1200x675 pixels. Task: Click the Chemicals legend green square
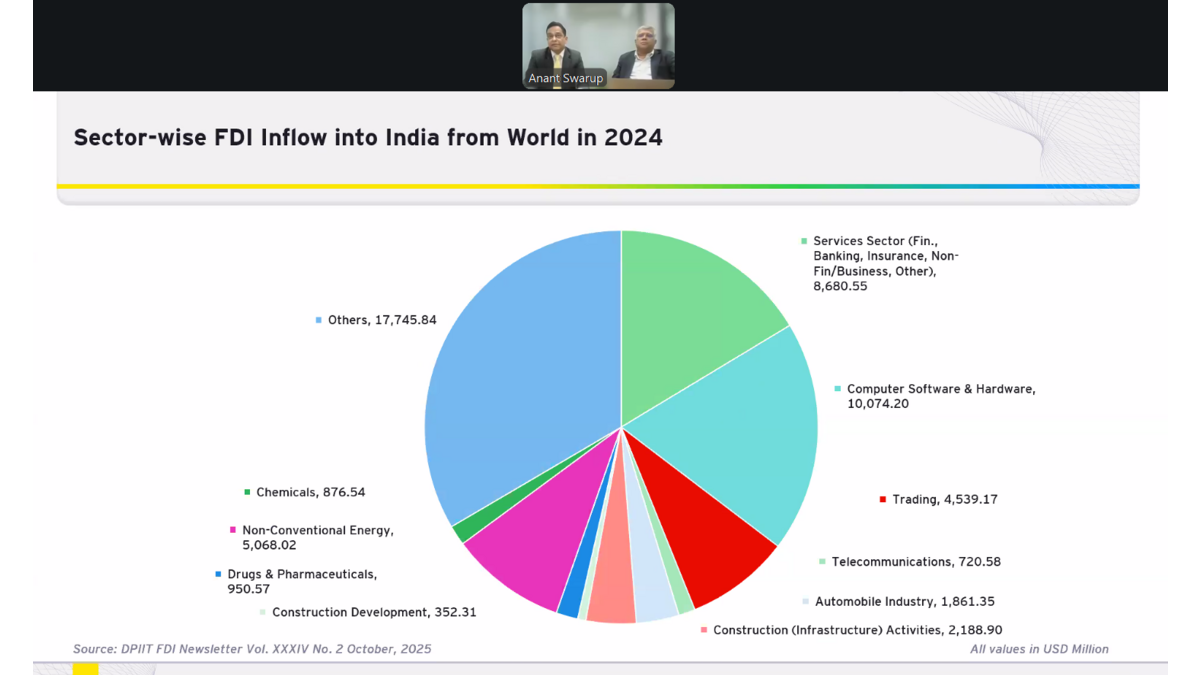pyautogui.click(x=247, y=493)
